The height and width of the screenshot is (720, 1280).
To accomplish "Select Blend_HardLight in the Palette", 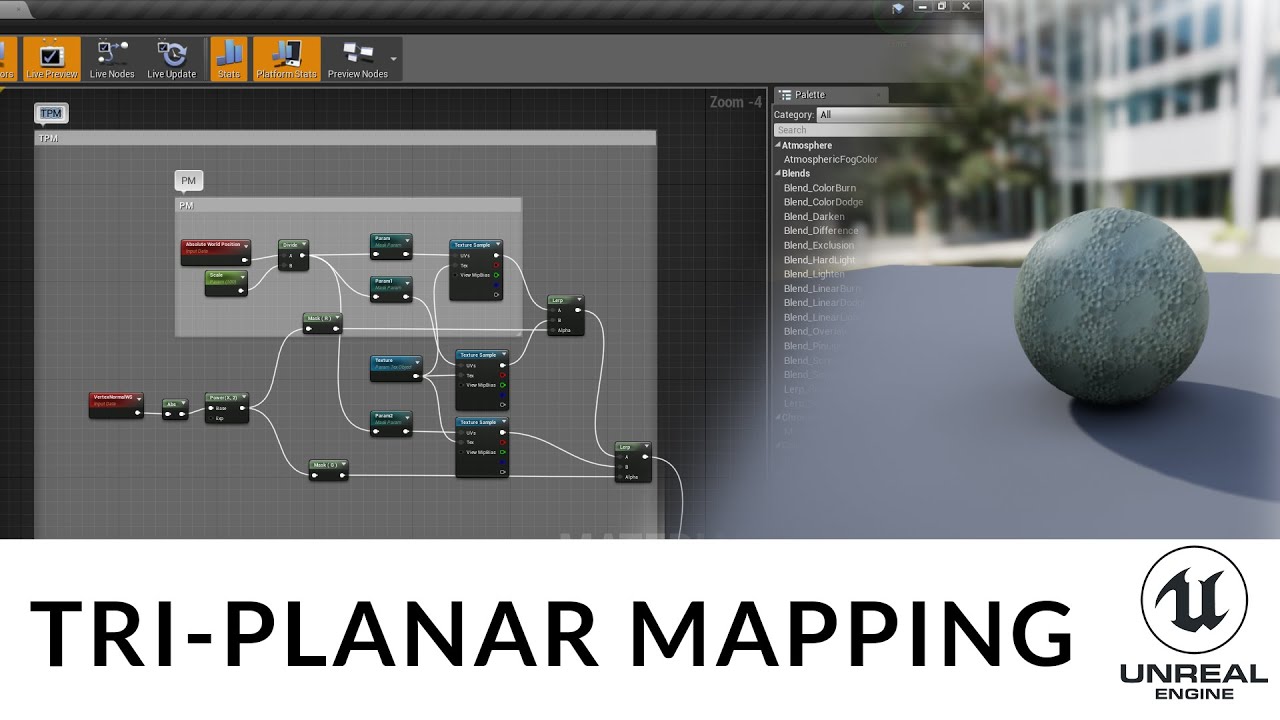I will click(x=819, y=260).
